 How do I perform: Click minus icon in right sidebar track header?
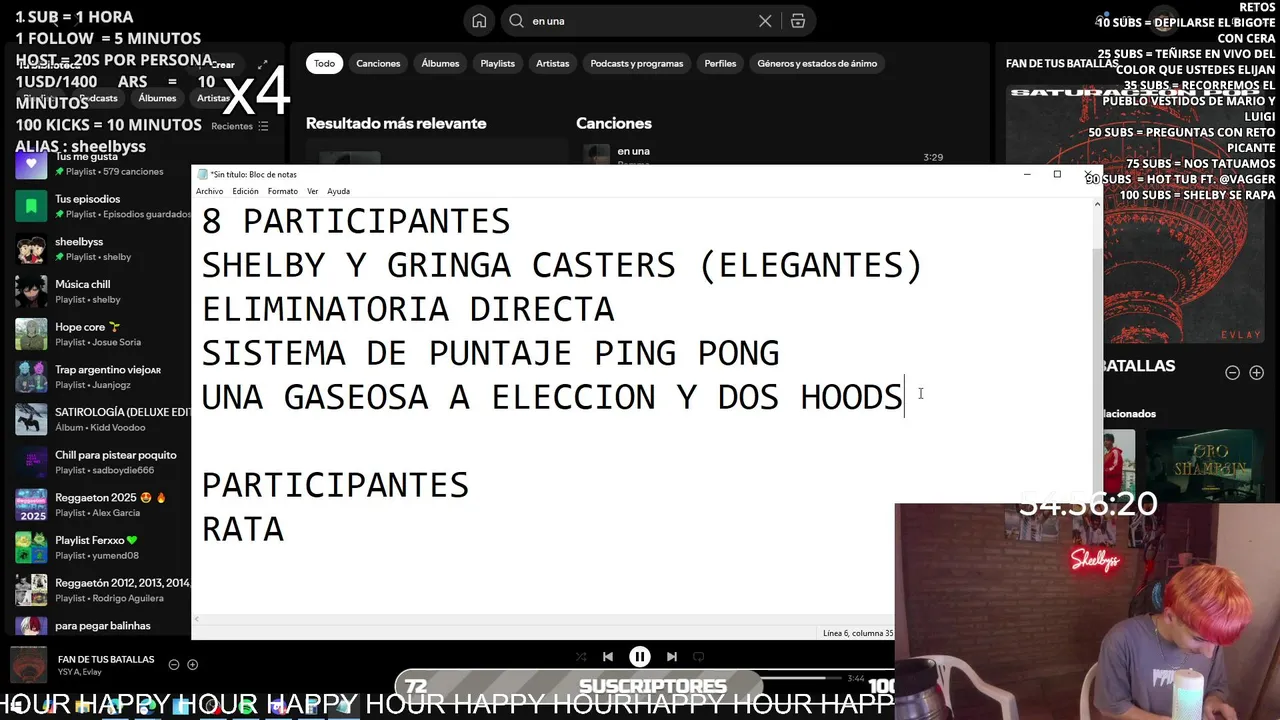pos(1232,373)
